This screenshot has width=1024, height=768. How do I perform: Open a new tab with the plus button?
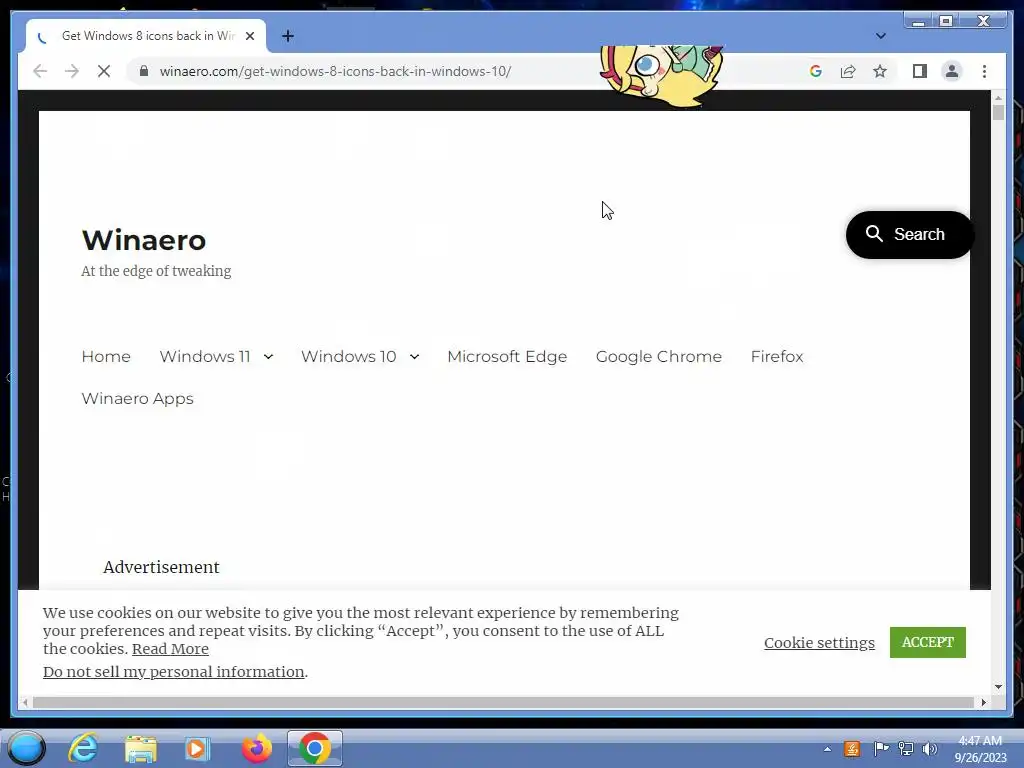288,36
